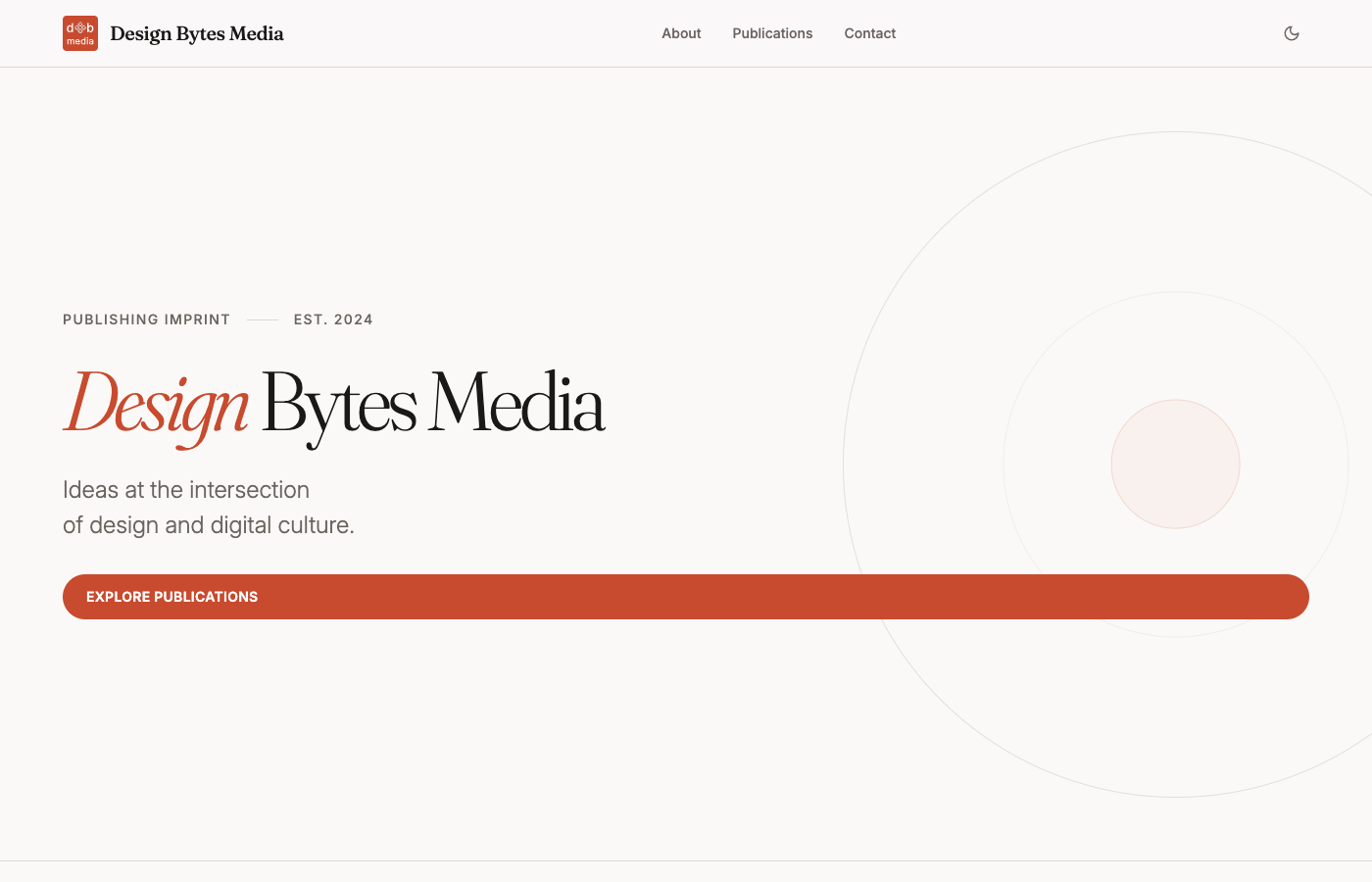Select the crescent moon theme switcher

[1292, 32]
